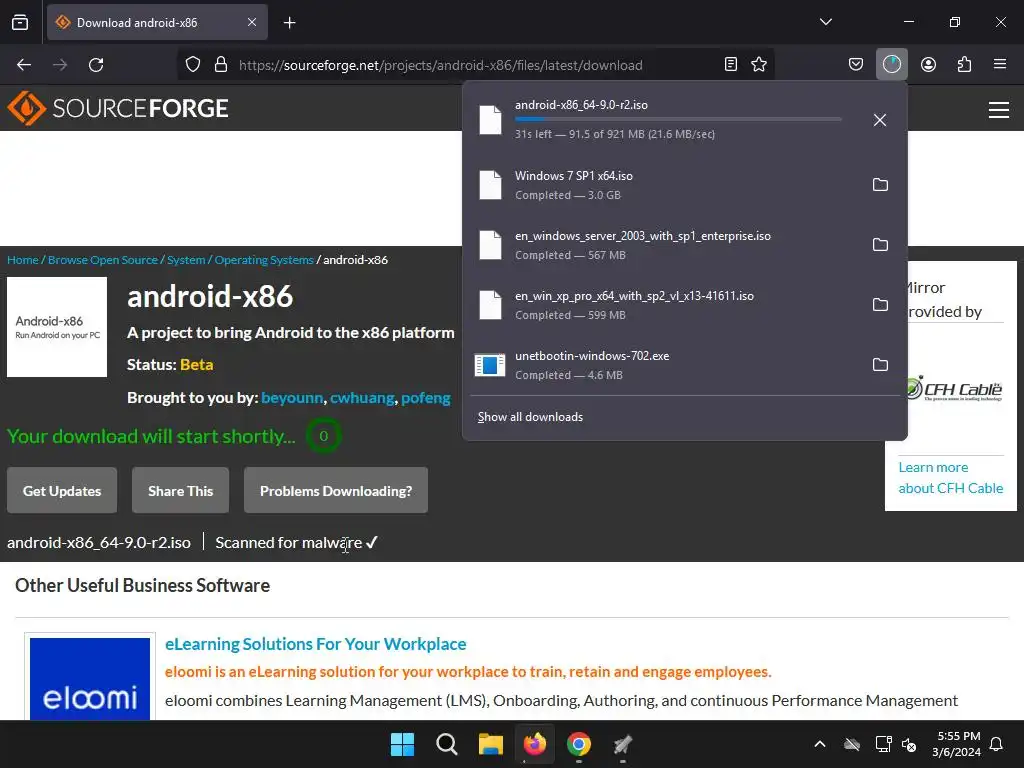Click the eloomi logo image
The image size is (1024, 768).
[x=90, y=679]
